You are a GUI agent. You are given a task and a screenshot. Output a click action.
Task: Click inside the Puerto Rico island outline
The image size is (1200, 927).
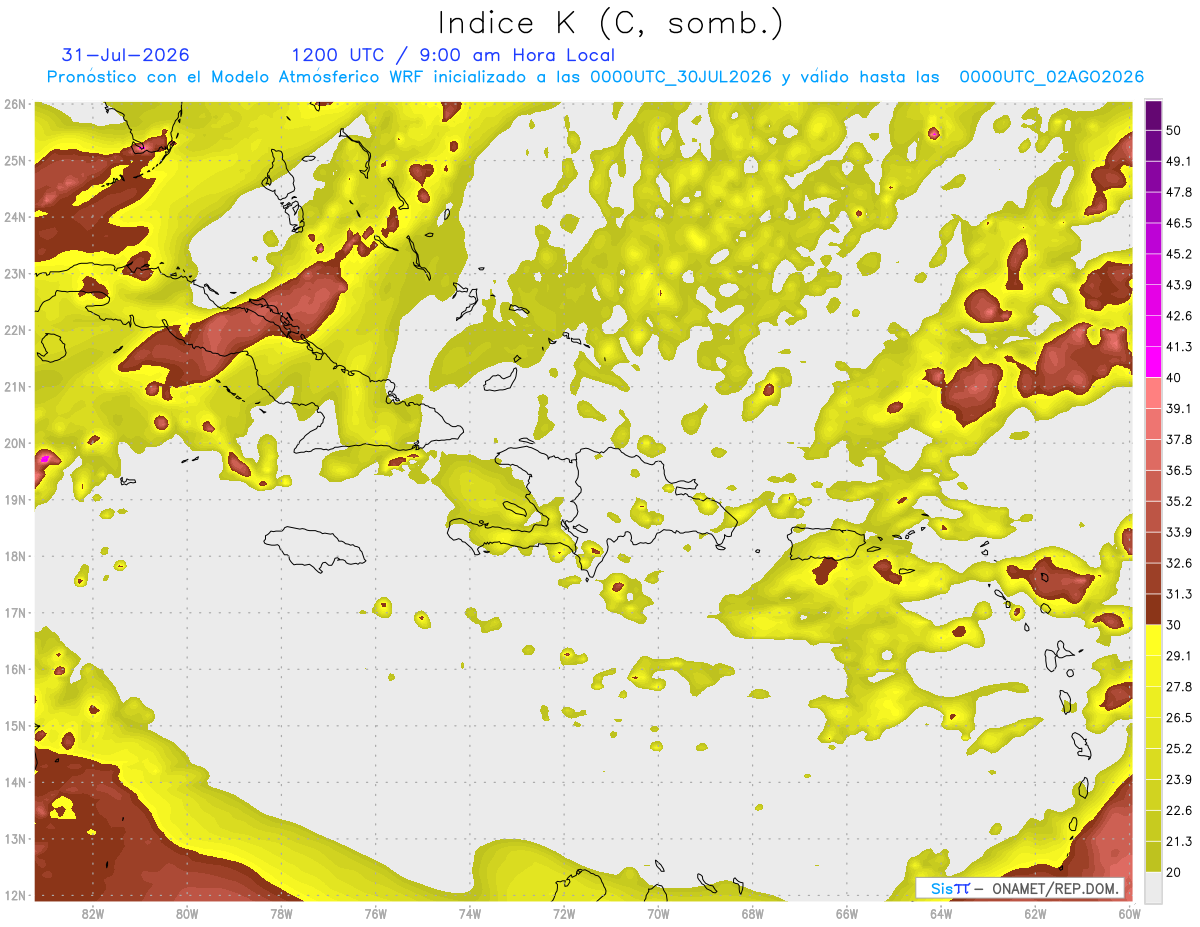826,544
